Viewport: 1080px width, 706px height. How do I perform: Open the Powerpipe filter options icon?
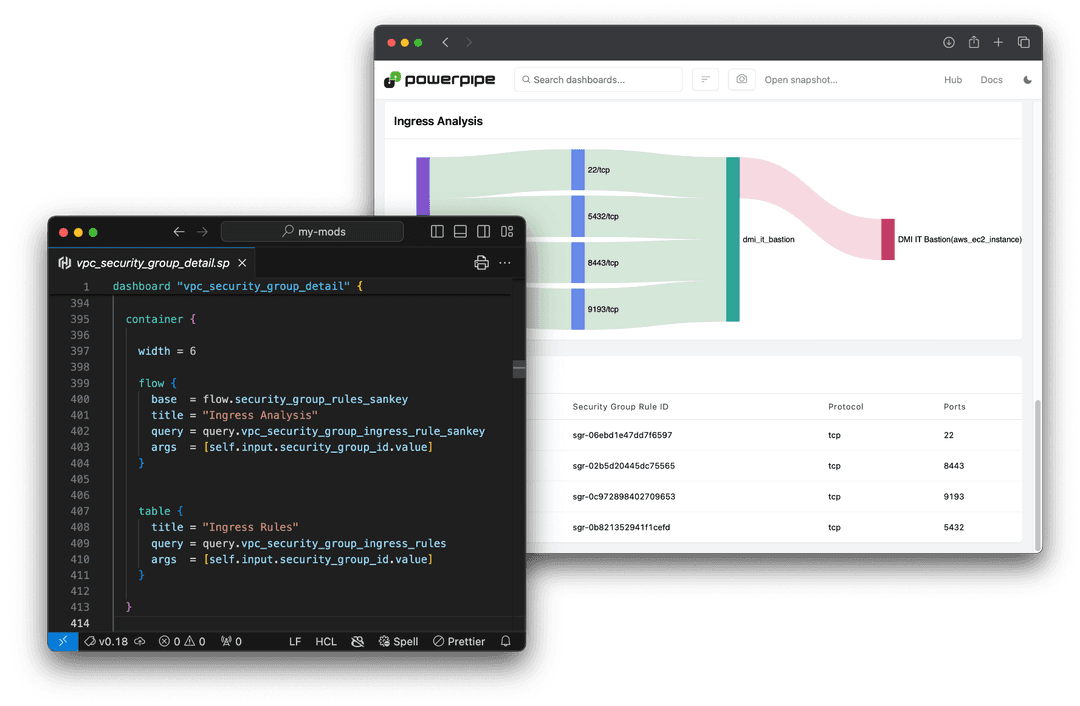tap(705, 79)
